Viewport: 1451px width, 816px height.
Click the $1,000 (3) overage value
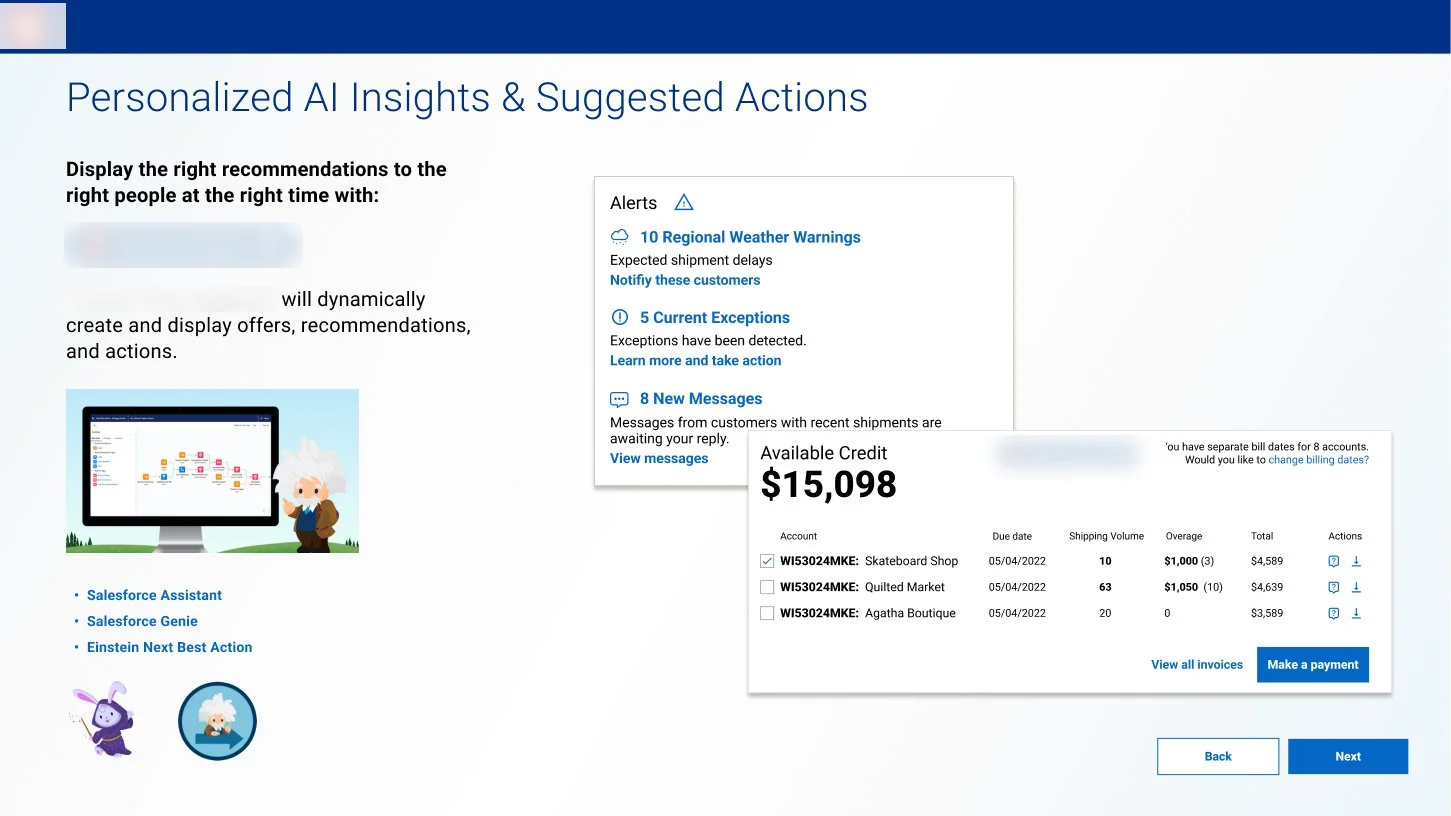click(1189, 561)
